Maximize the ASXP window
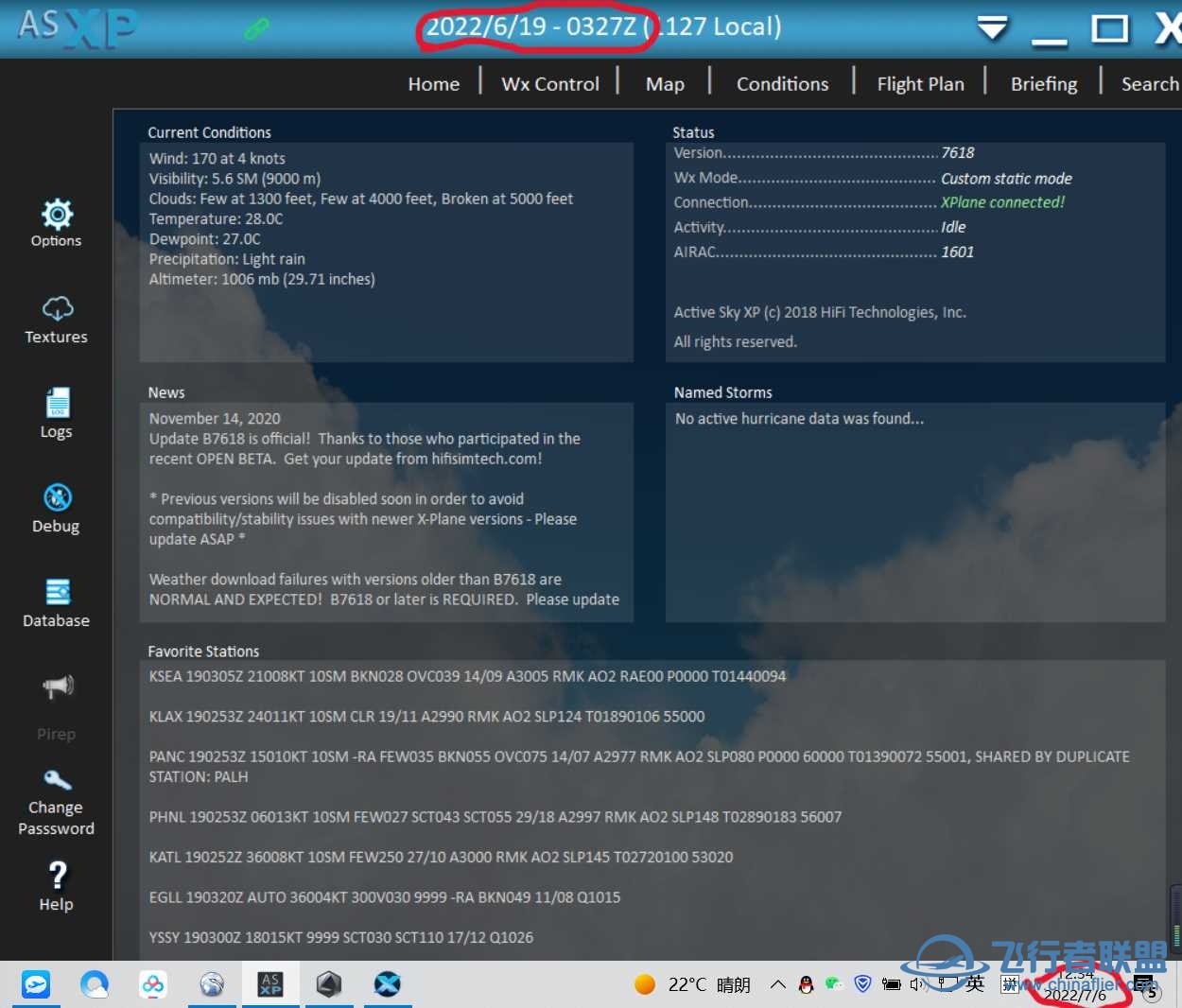Viewport: 1182px width, 1008px height. [1110, 28]
